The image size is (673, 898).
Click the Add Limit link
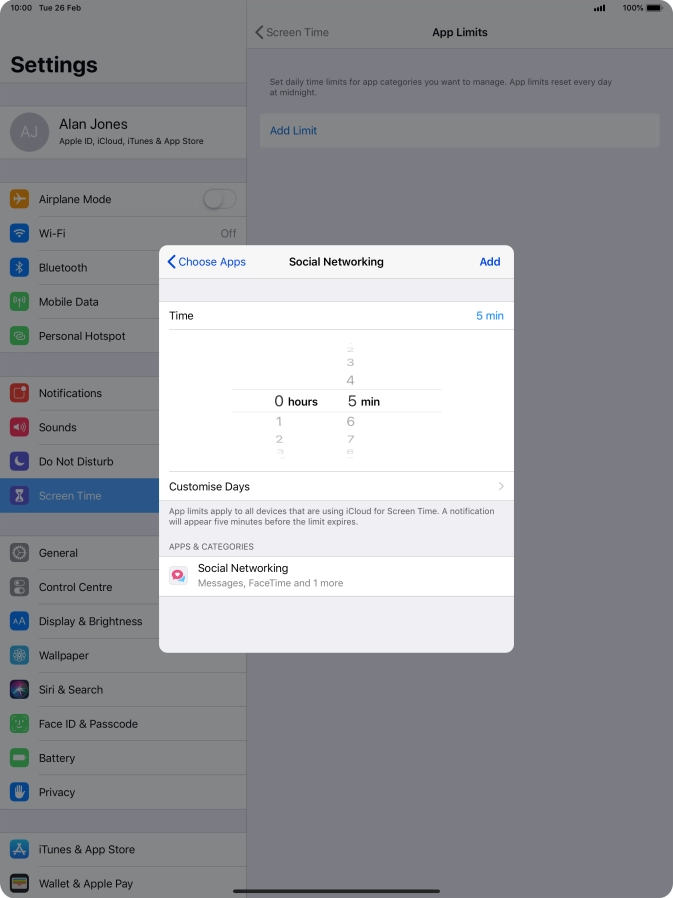click(x=293, y=131)
